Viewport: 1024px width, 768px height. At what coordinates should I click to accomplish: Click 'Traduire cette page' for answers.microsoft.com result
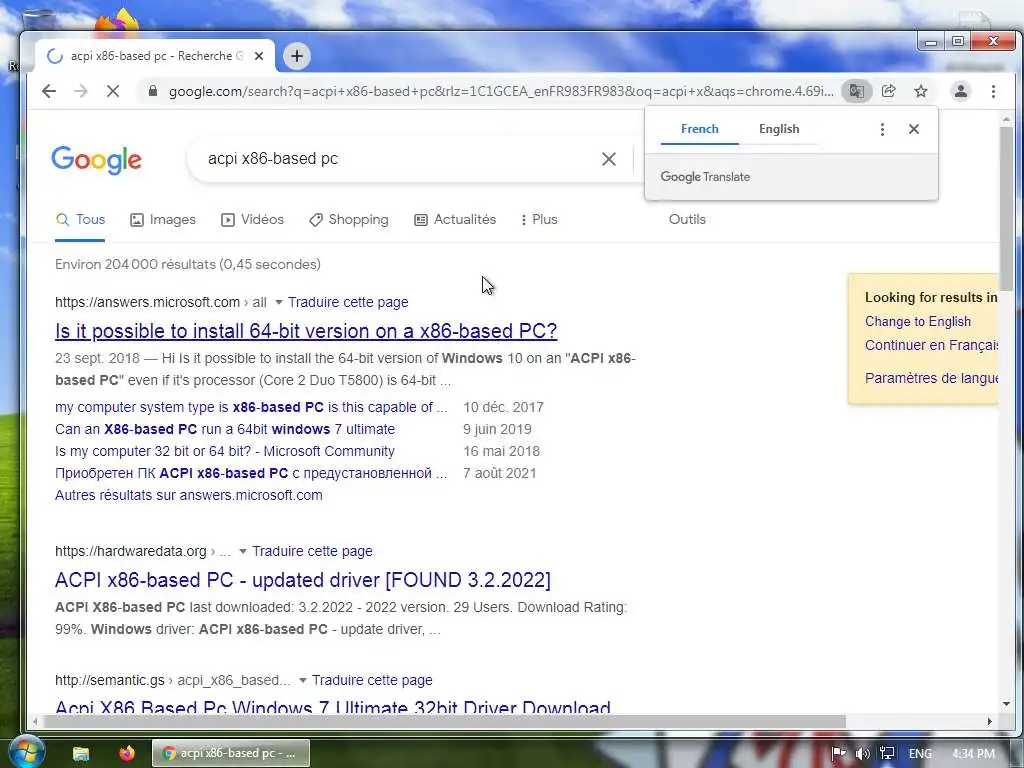(x=348, y=302)
